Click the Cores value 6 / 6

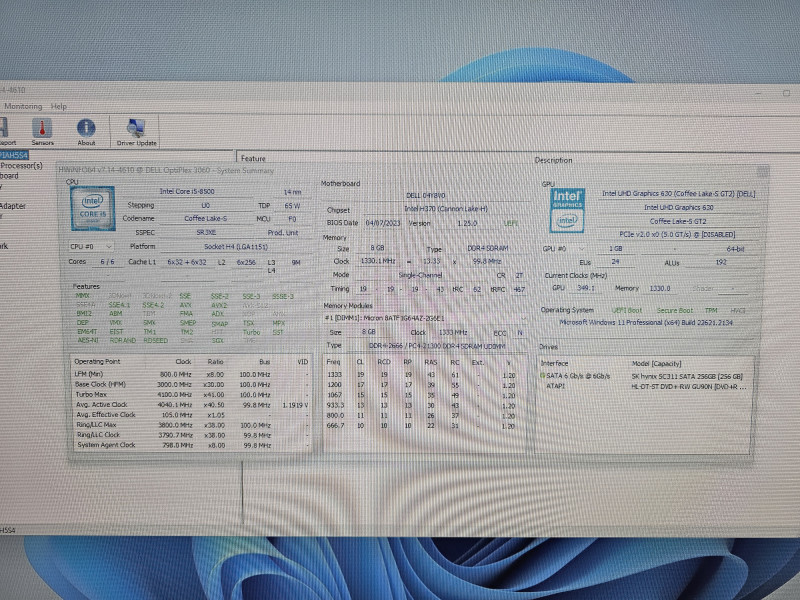[x=107, y=262]
